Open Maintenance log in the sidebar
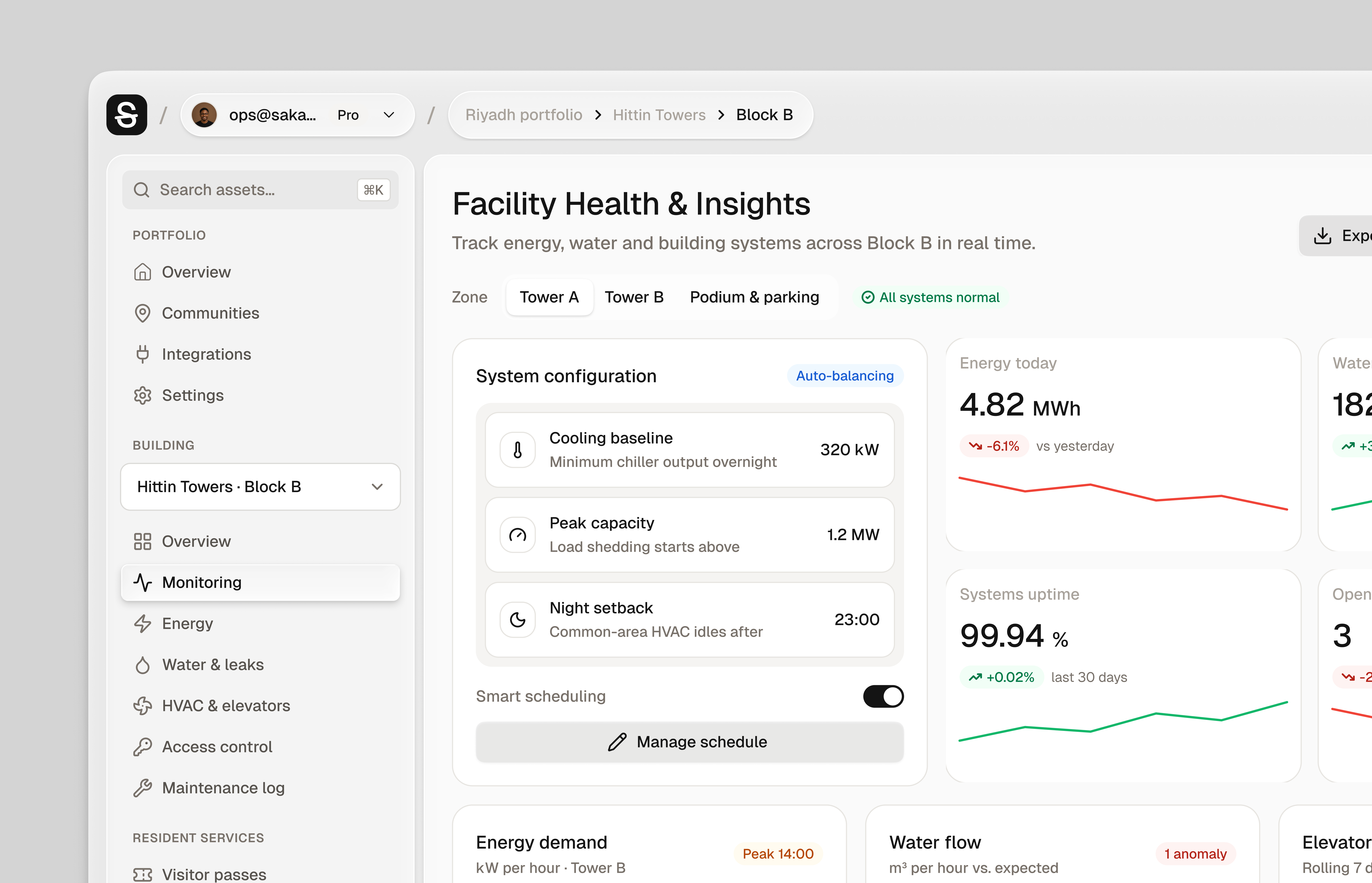The height and width of the screenshot is (883, 1372). point(260,788)
